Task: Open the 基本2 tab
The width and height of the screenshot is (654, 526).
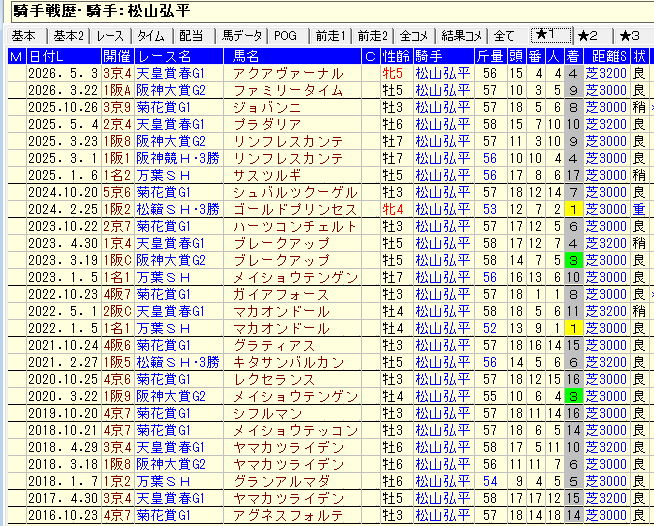Action: coord(68,36)
